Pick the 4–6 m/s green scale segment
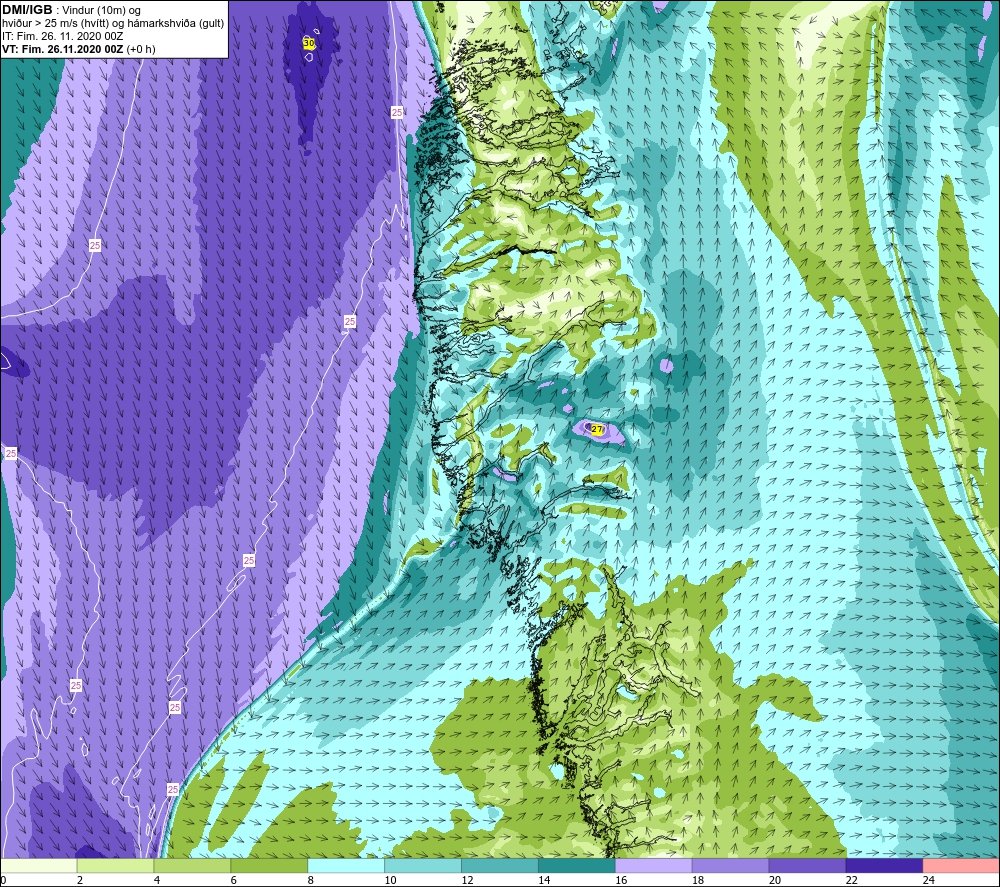1000x887 pixels. pyautogui.click(x=192, y=865)
